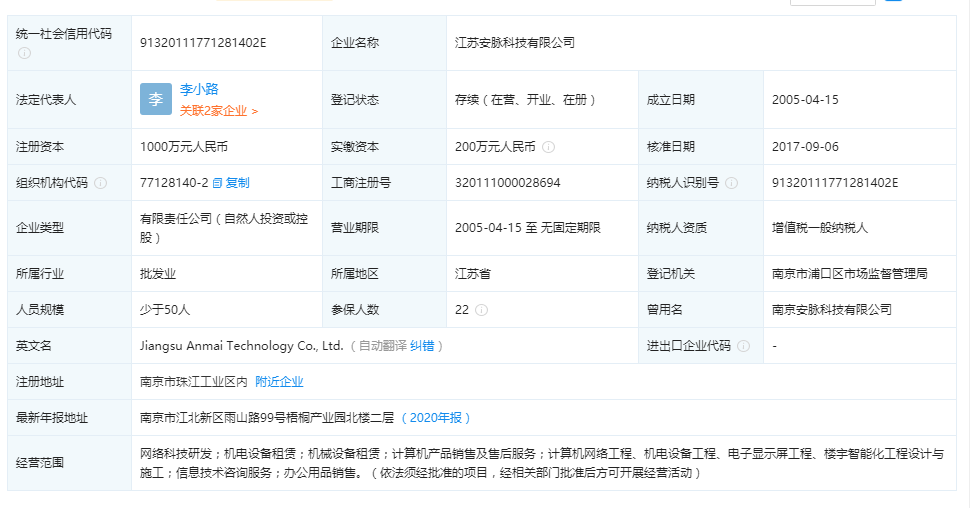Click info icon next to 纳税人识别号

coord(731,183)
